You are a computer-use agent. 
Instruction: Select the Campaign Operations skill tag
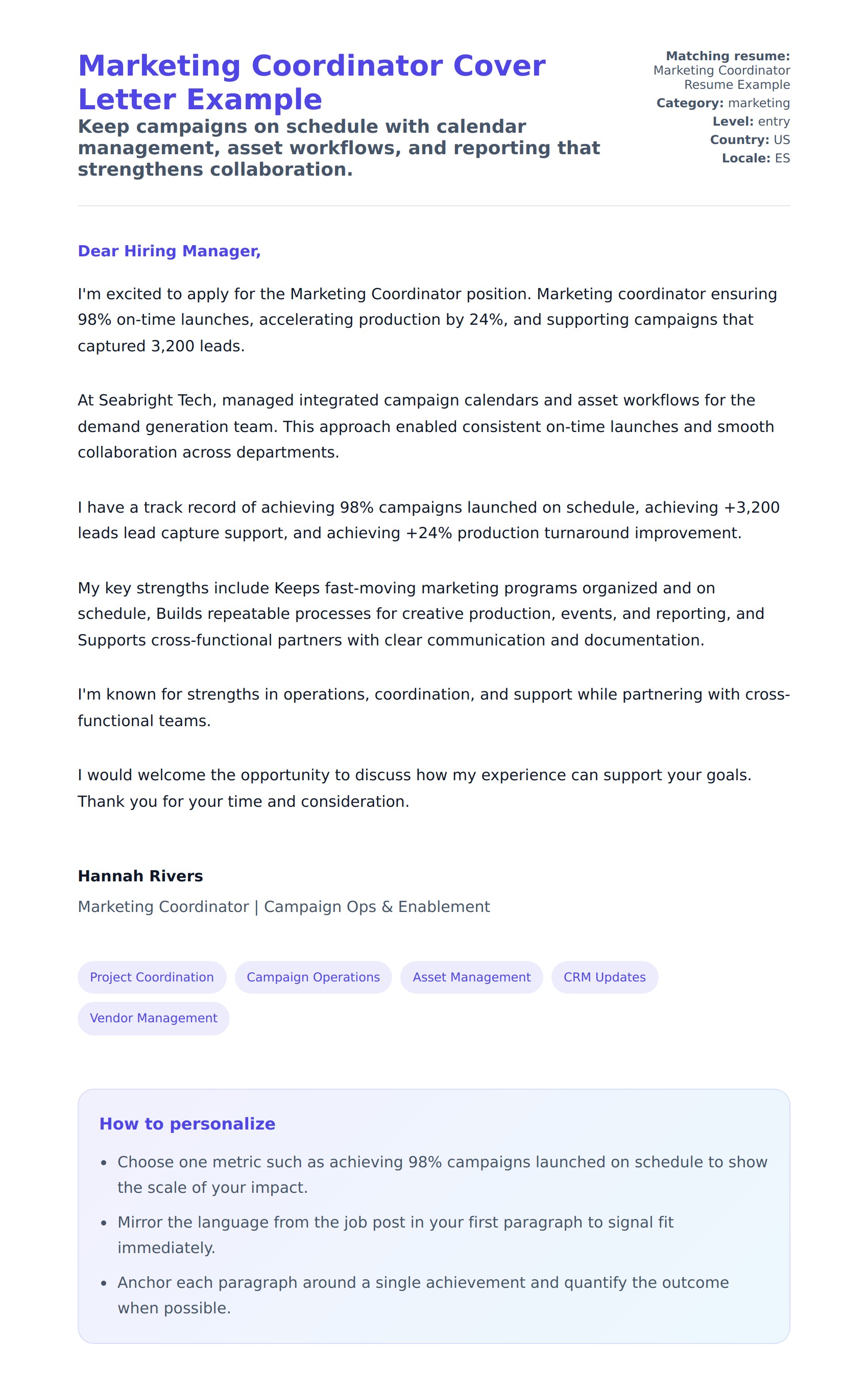[x=313, y=977]
